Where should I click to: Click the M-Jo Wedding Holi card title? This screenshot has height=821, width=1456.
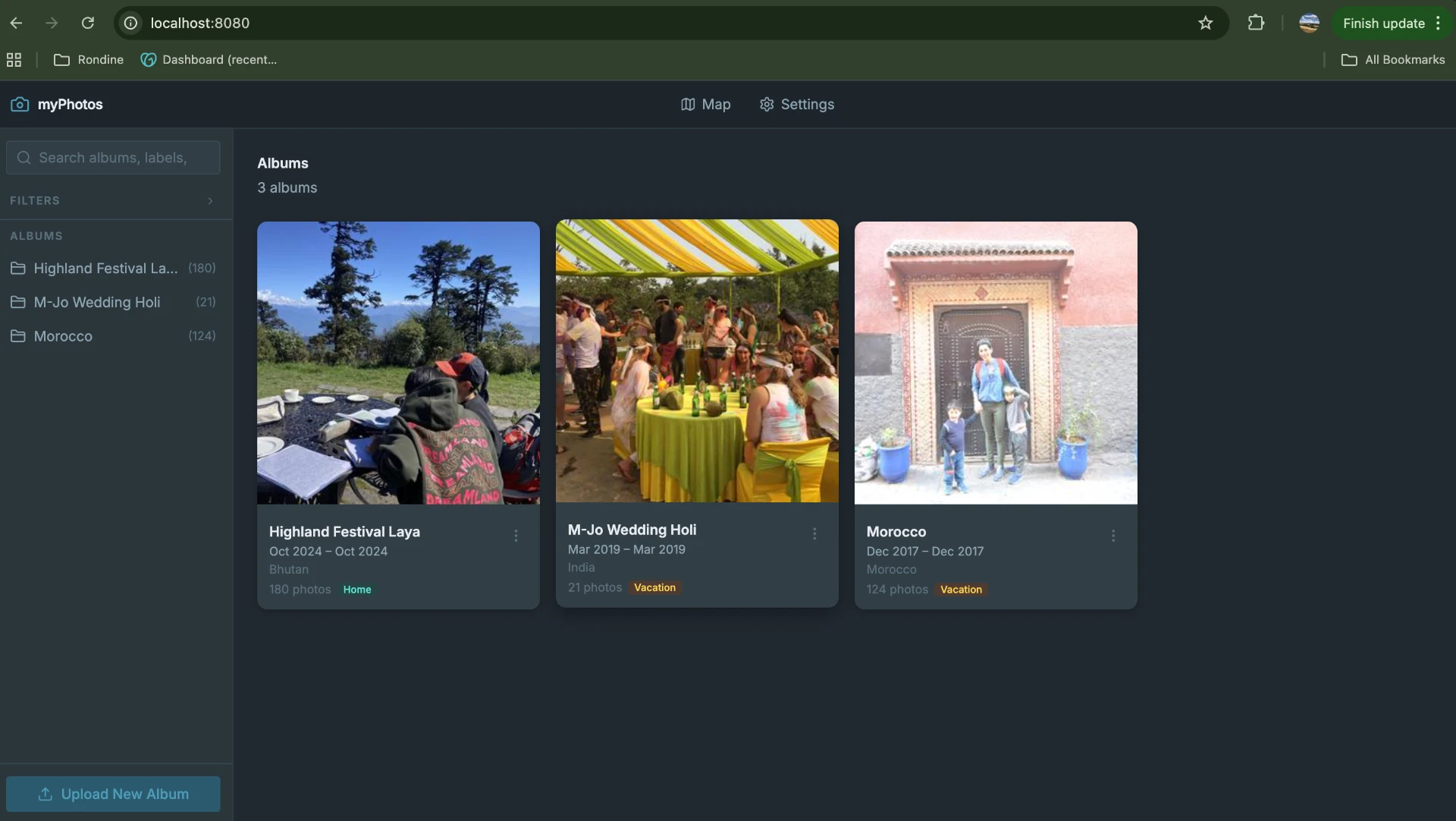[632, 530]
